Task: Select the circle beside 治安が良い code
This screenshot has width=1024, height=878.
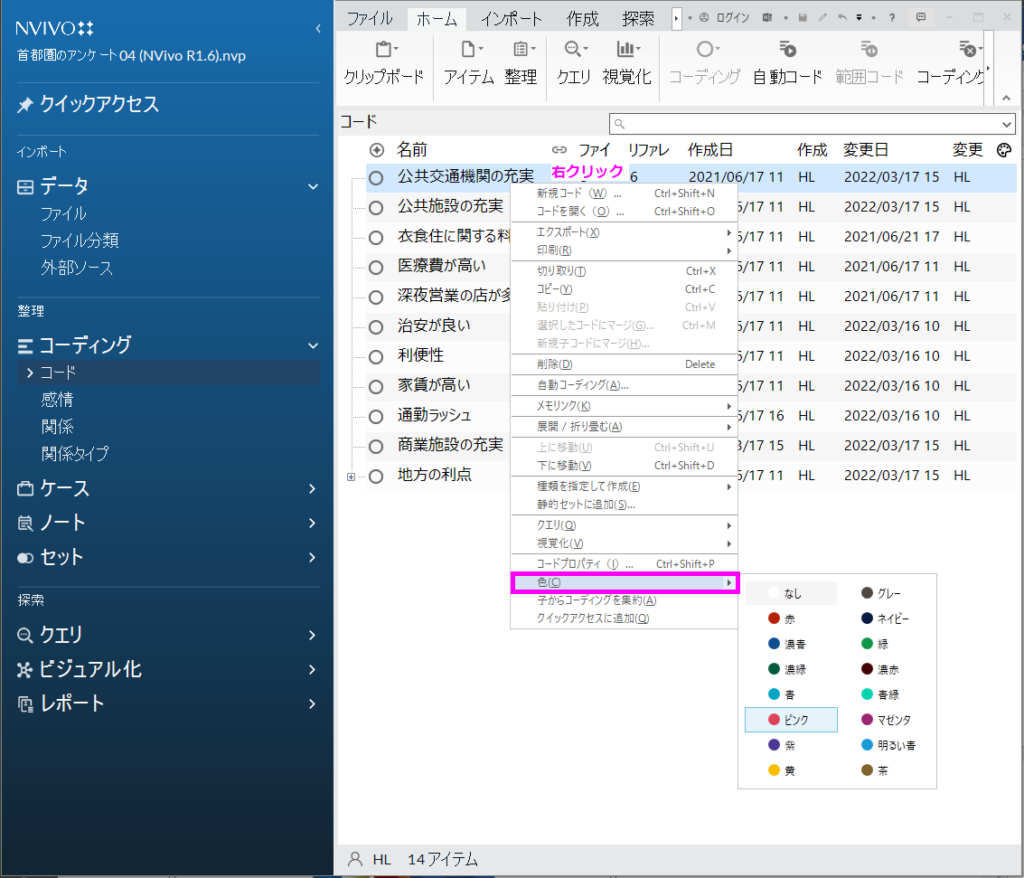Action: pos(376,326)
